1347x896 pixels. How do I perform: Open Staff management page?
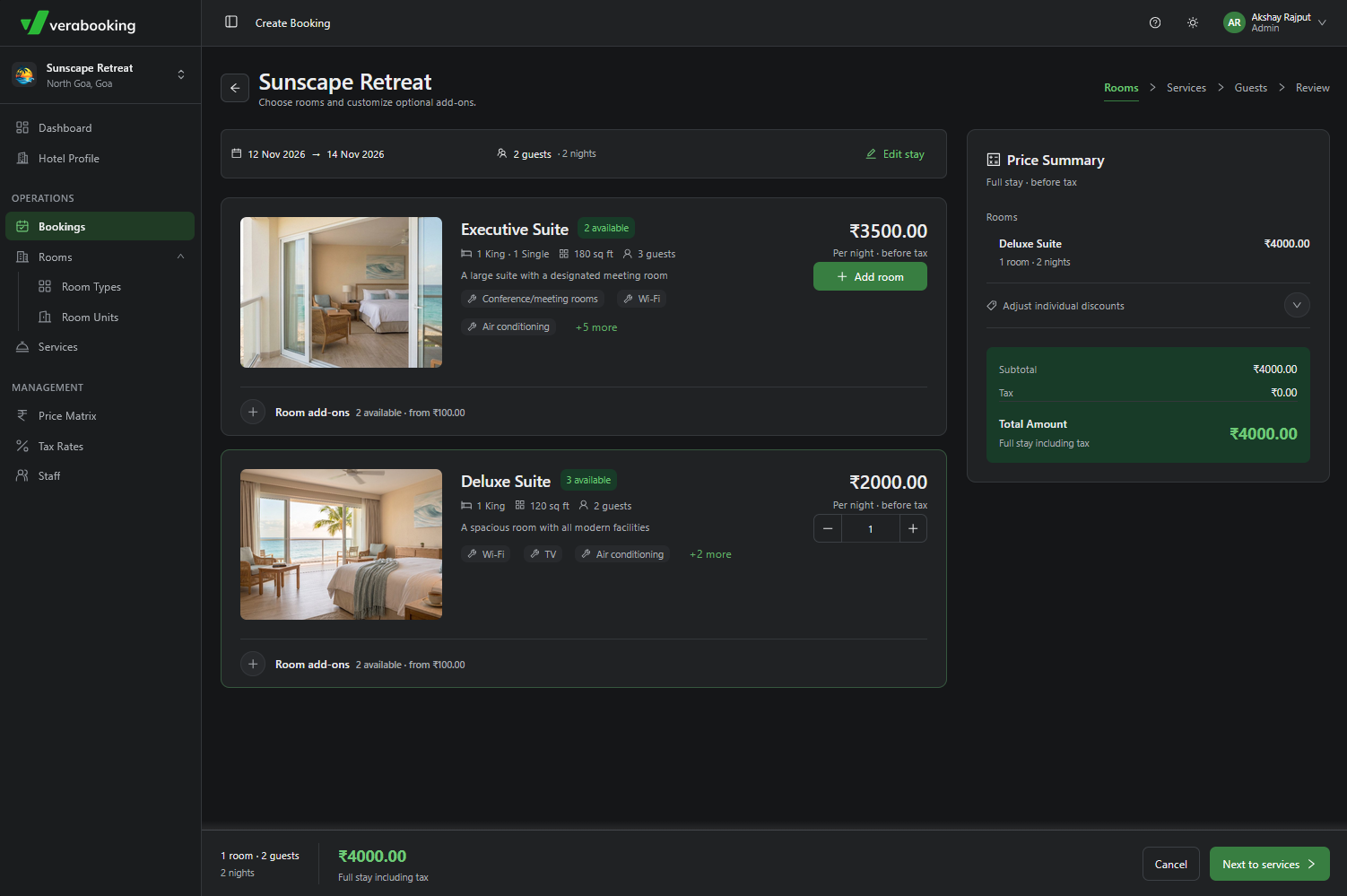tap(100, 476)
